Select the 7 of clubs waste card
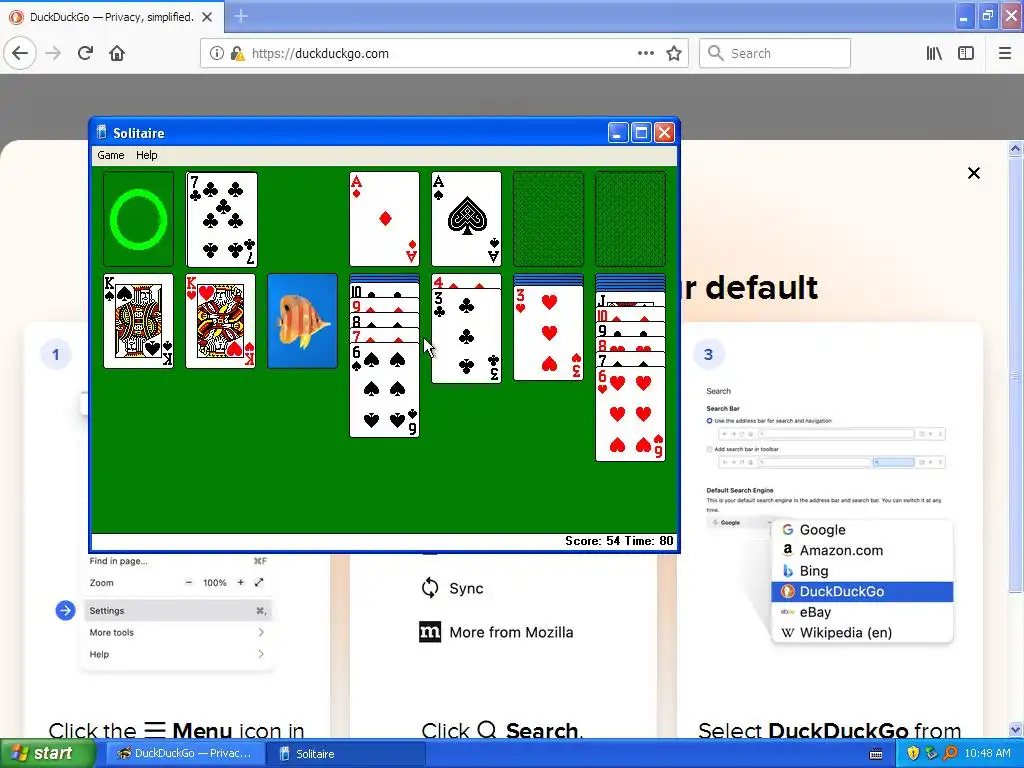1024x768 pixels. (221, 219)
